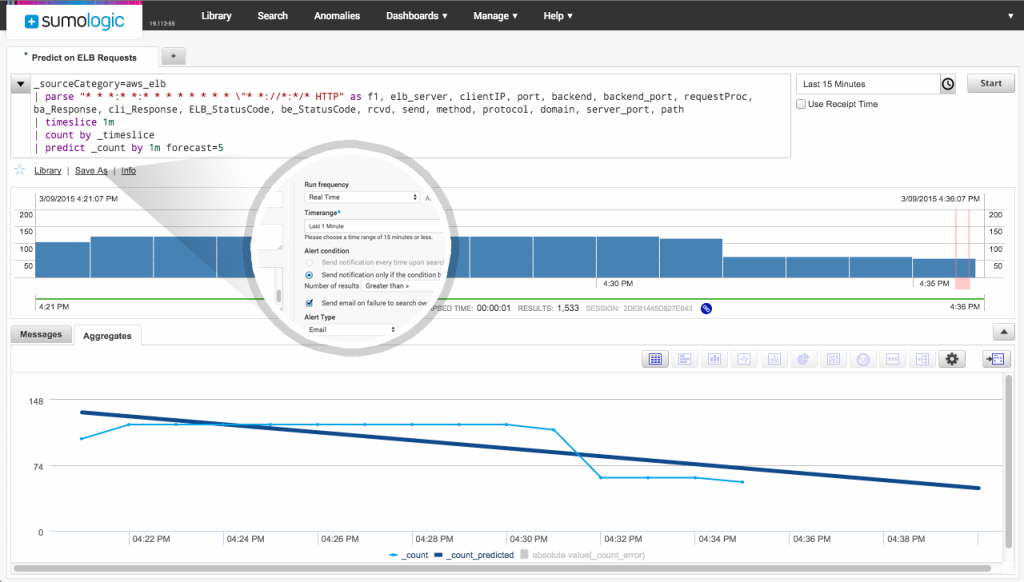Start the search query
1024x582 pixels.
coord(991,83)
